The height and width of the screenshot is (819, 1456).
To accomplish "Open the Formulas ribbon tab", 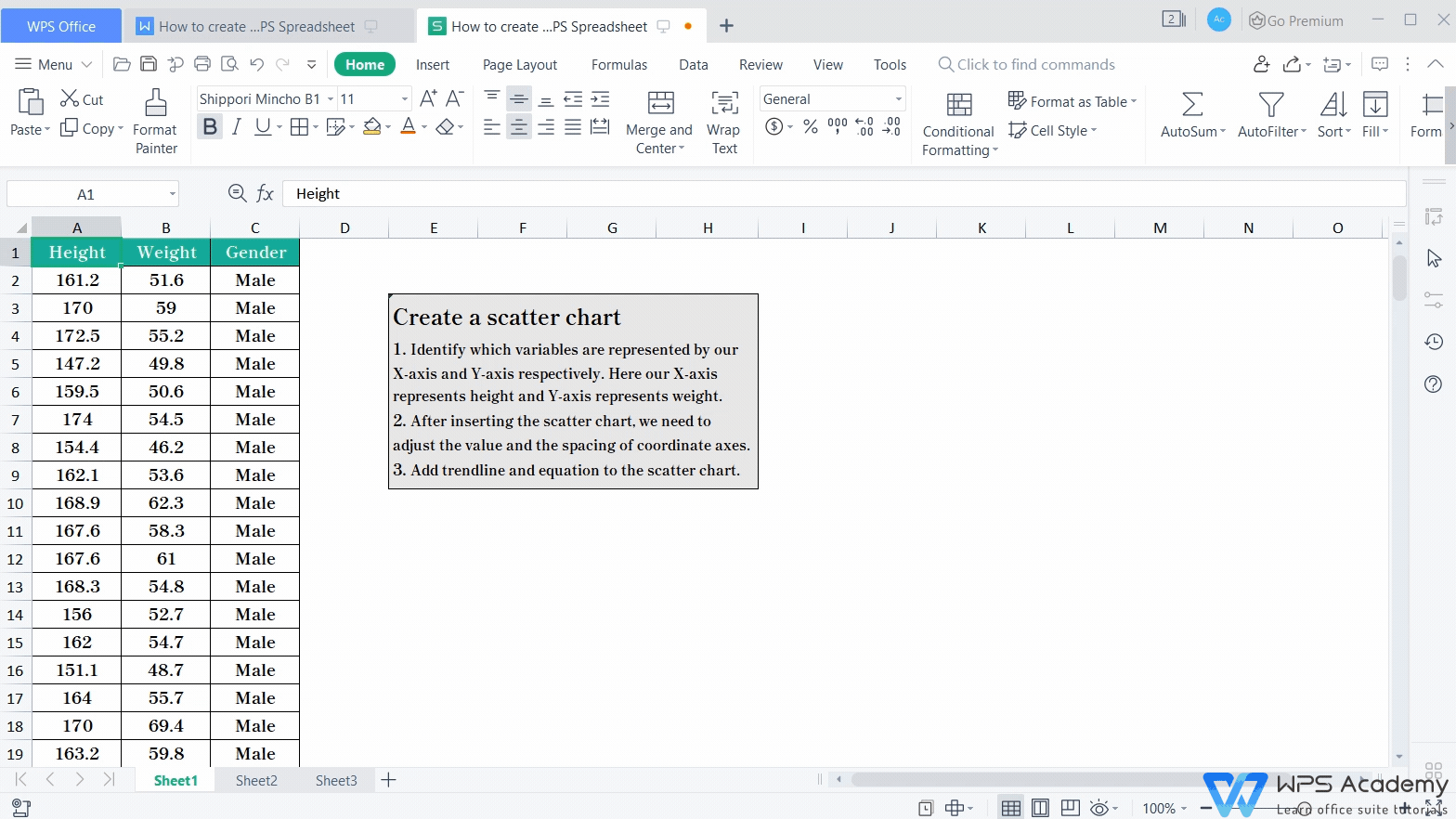I will [619, 64].
